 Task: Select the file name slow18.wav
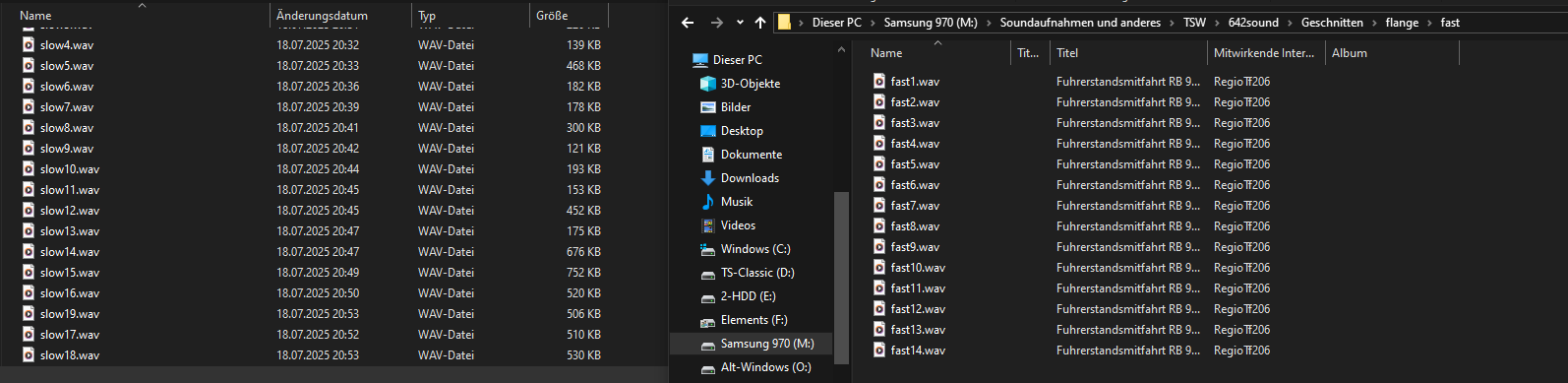[x=70, y=355]
